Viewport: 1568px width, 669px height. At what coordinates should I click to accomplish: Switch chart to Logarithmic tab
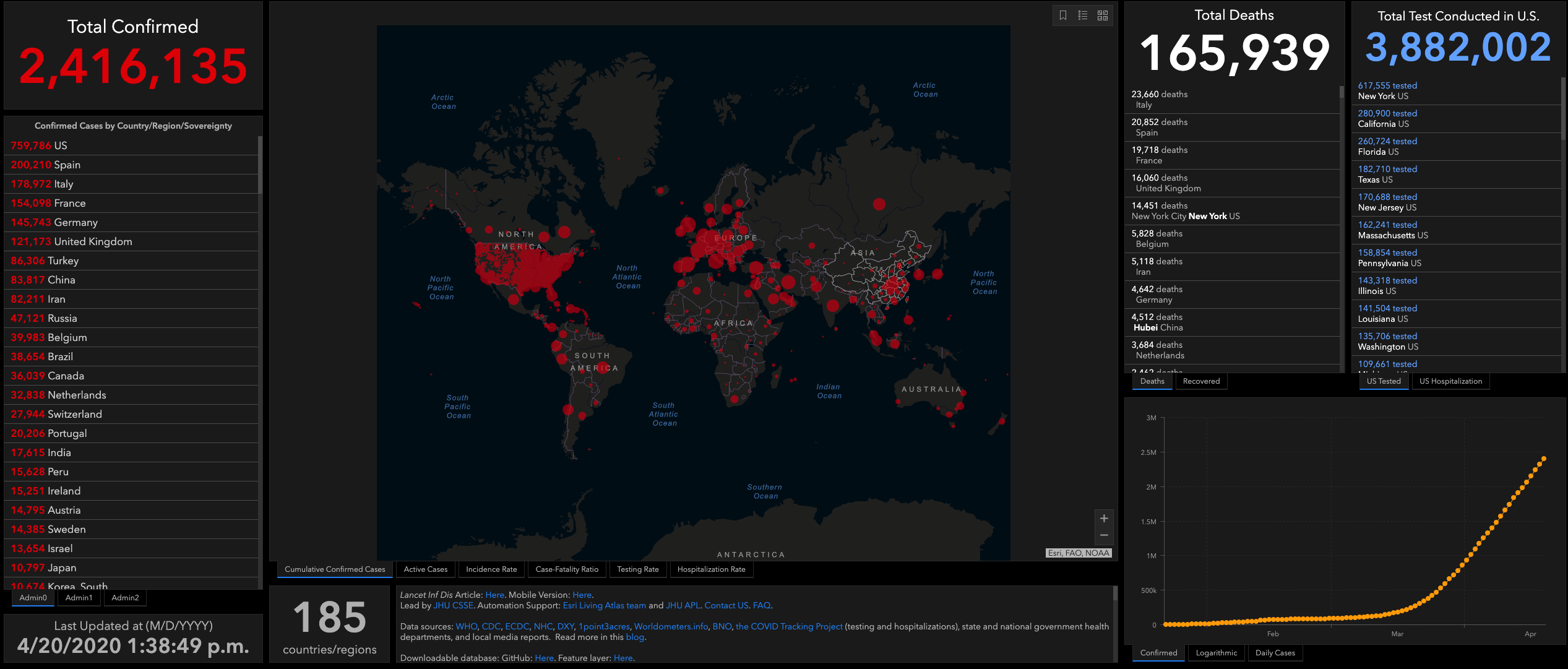coord(1217,653)
